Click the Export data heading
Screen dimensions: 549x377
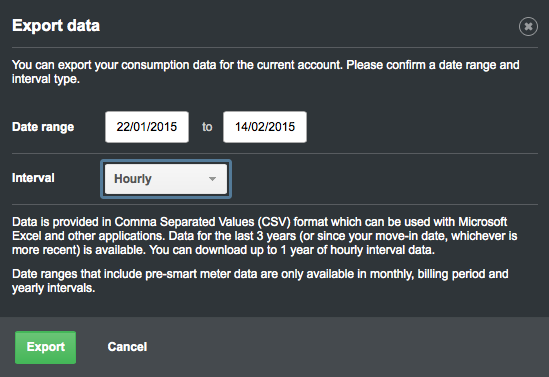(x=56, y=26)
